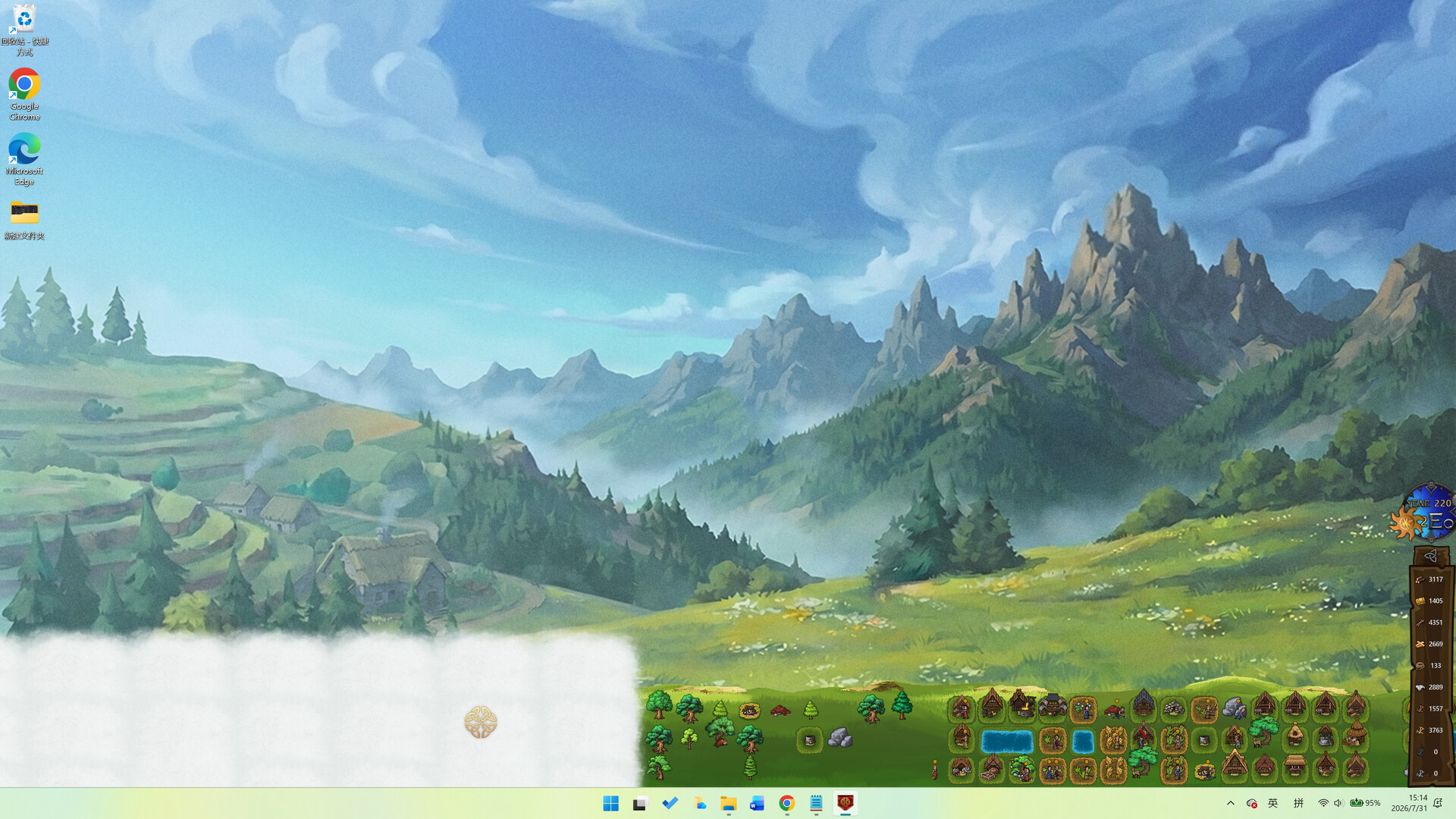
Task: Click the resource row showing 2889
Action: [1429, 687]
